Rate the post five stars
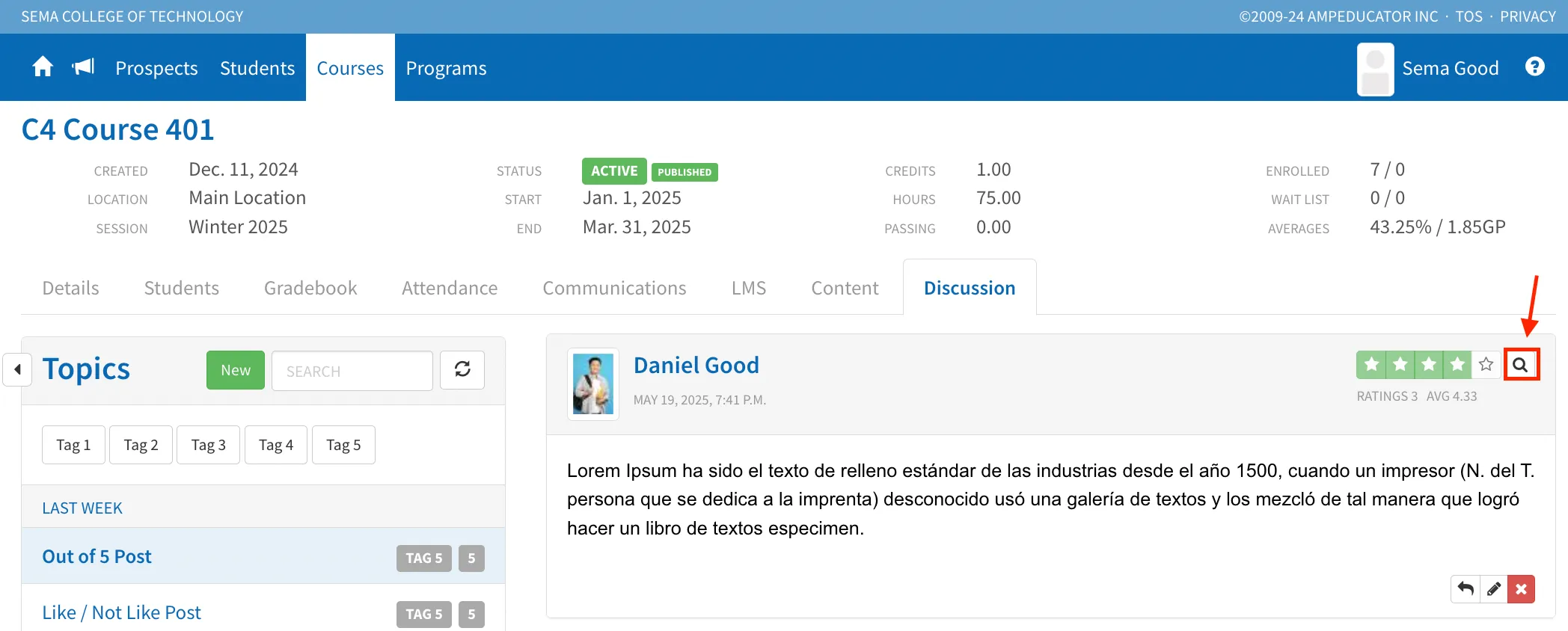 point(1486,365)
